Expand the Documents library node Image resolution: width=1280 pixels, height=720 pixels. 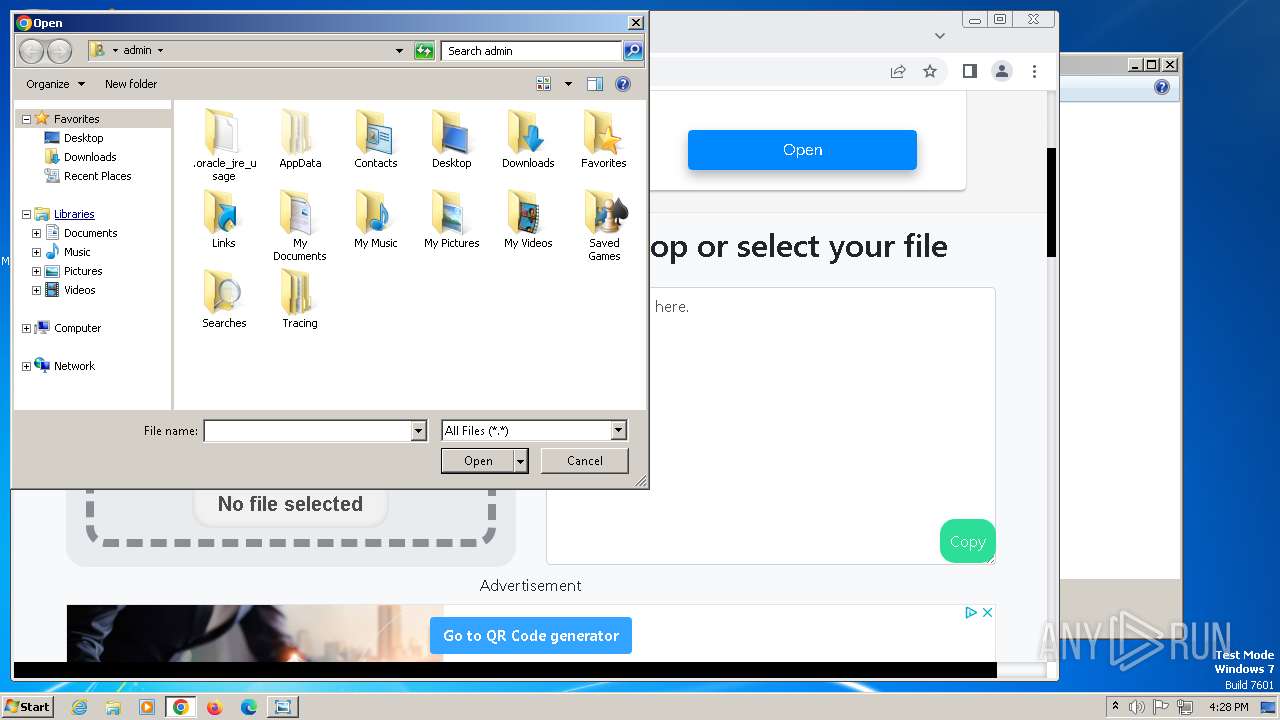coord(36,233)
